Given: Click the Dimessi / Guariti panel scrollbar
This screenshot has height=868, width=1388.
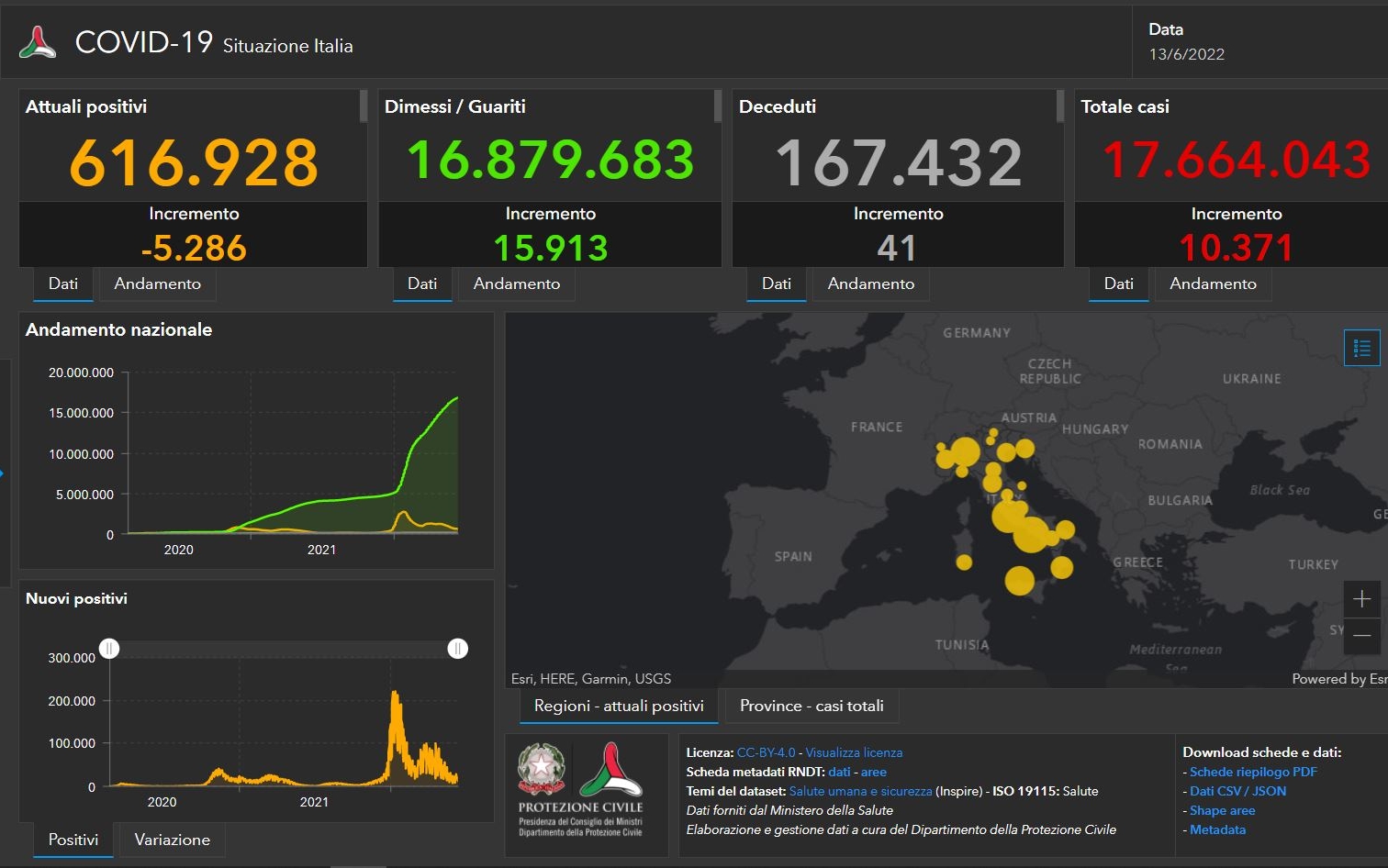Looking at the screenshot, I should click(x=718, y=106).
